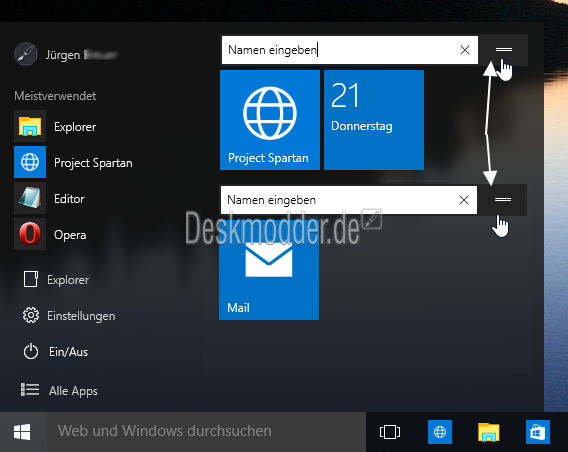Open Task View on the taskbar
Viewport: 568px width, 452px height.
390,432
